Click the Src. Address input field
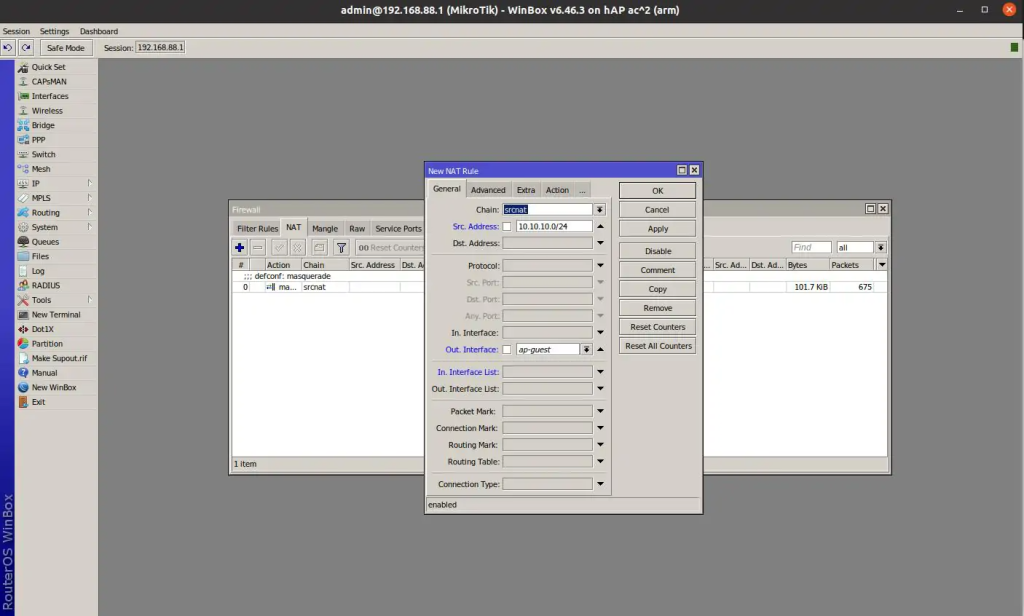 point(554,227)
